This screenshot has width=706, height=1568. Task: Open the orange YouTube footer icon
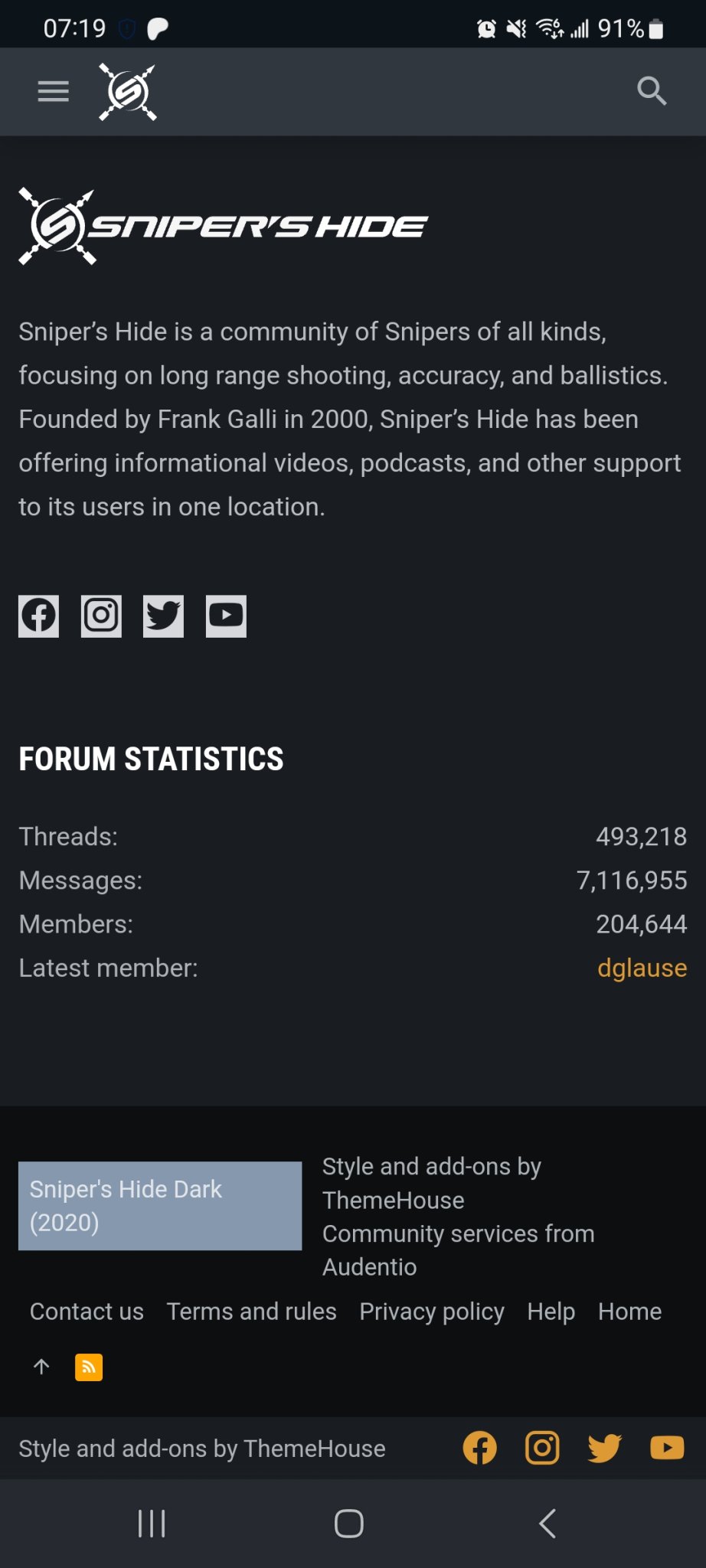click(667, 1448)
